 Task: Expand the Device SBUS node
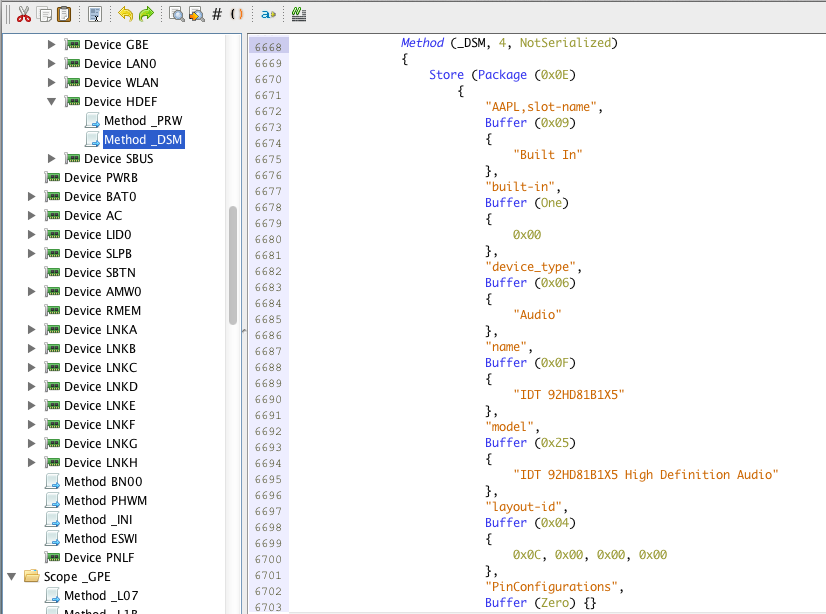(52, 159)
